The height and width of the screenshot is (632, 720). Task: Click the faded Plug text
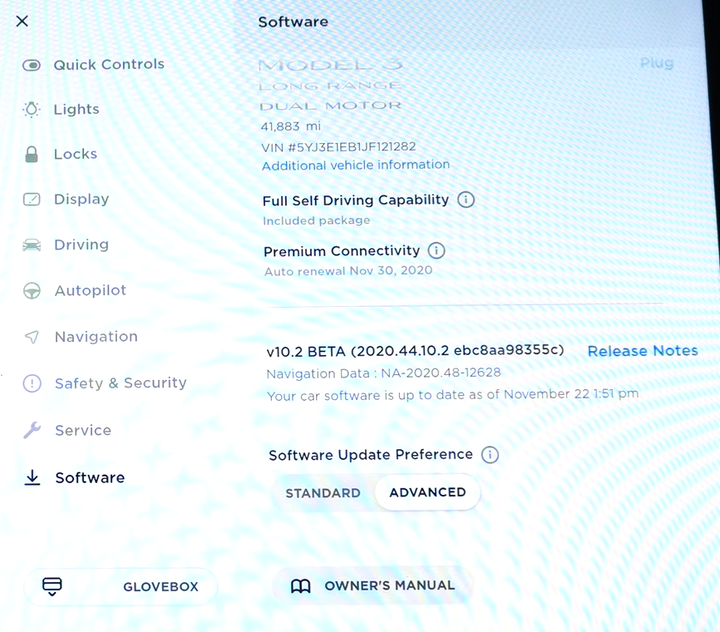coord(657,63)
